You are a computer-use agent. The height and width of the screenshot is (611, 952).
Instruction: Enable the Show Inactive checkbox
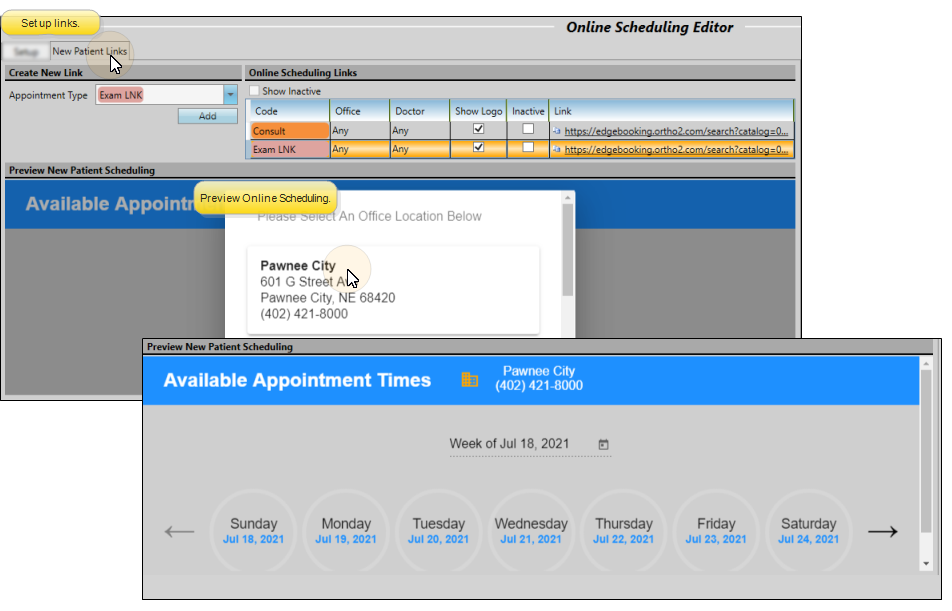click(254, 91)
